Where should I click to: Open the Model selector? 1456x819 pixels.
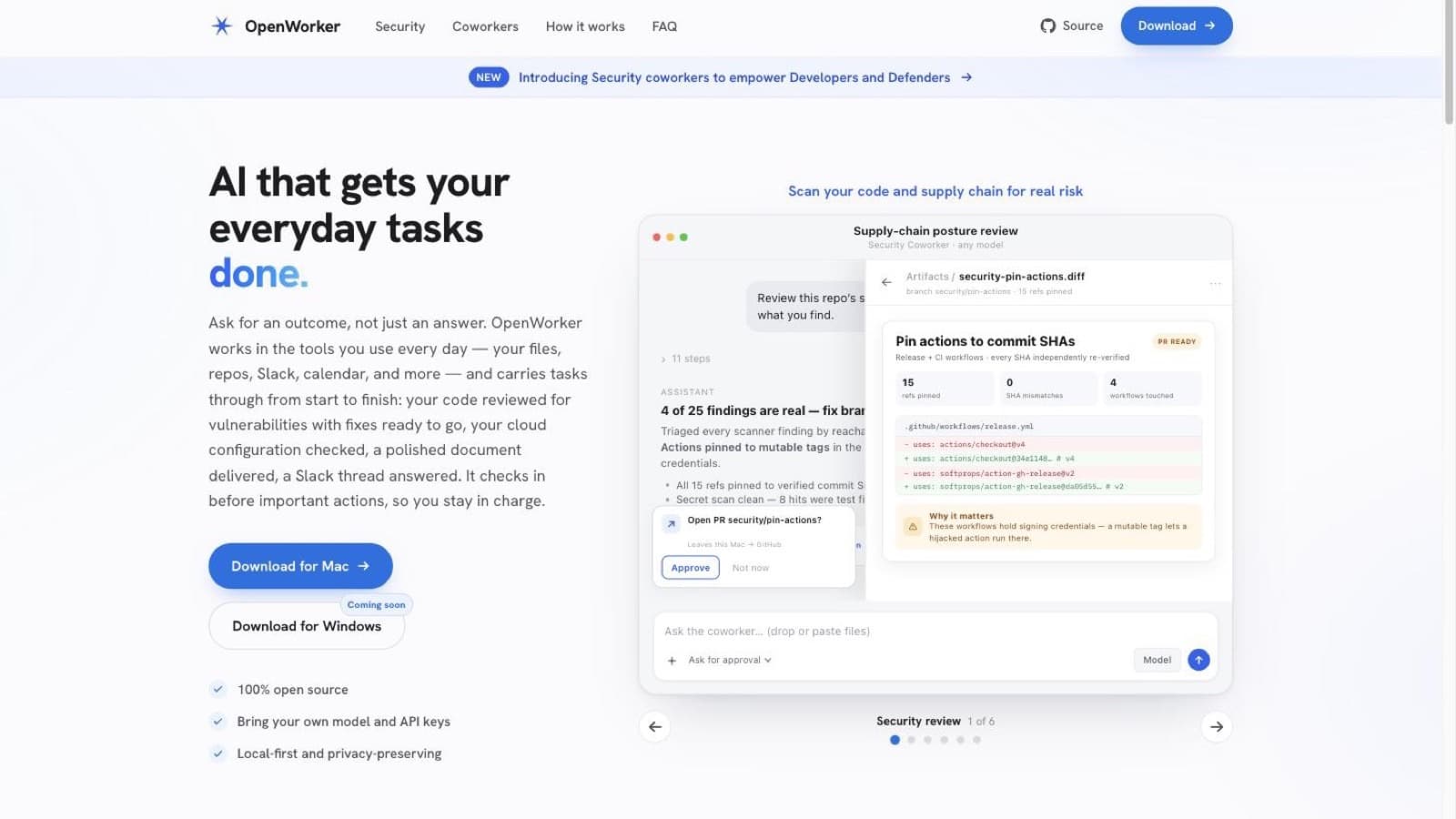[1157, 660]
